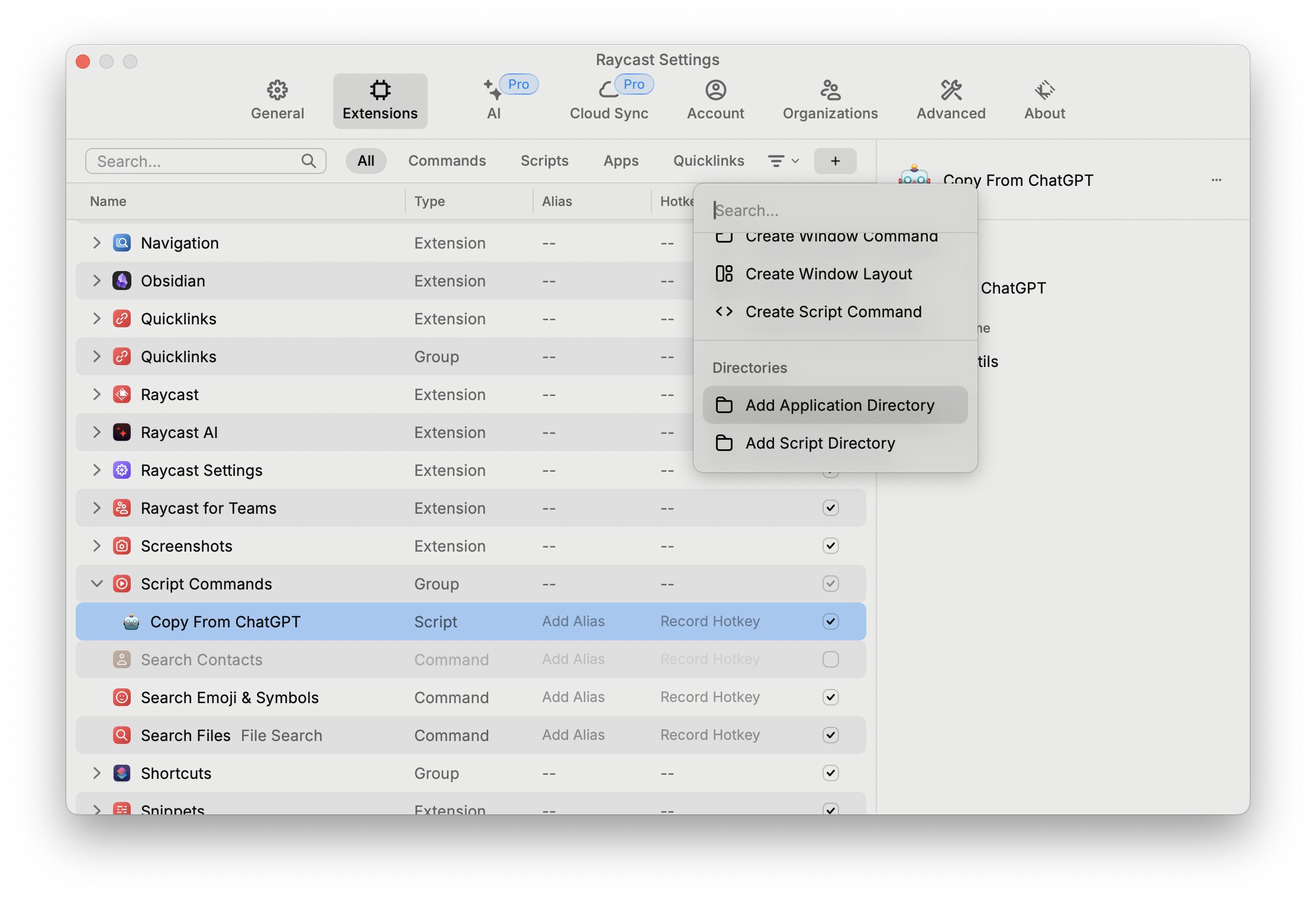Expand the Obsidian extension row
This screenshot has height=902, width=1316.
coord(97,281)
